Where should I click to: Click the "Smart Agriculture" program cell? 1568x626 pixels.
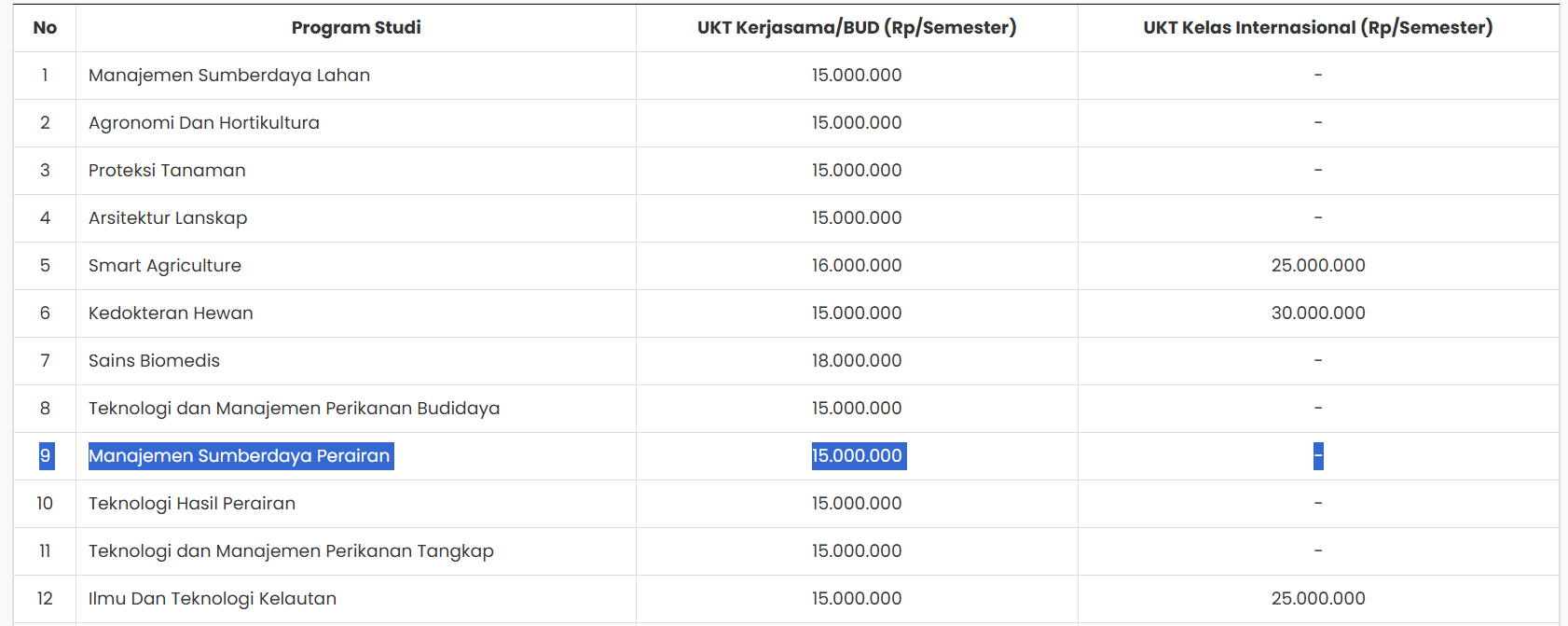coord(165,266)
